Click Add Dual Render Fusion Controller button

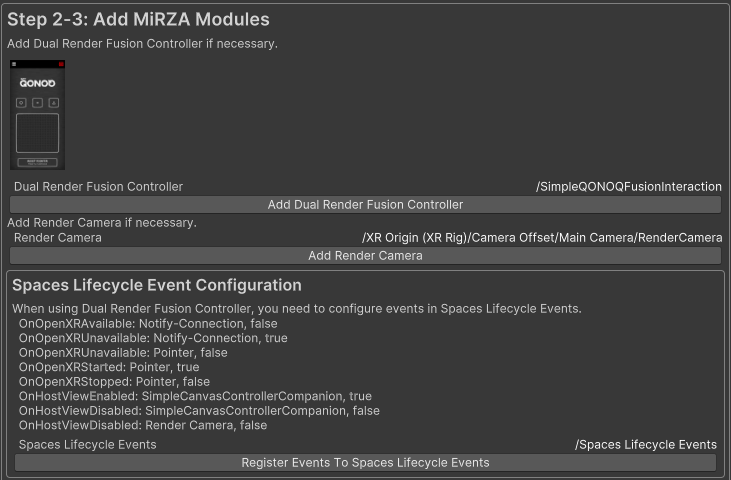click(x=366, y=205)
